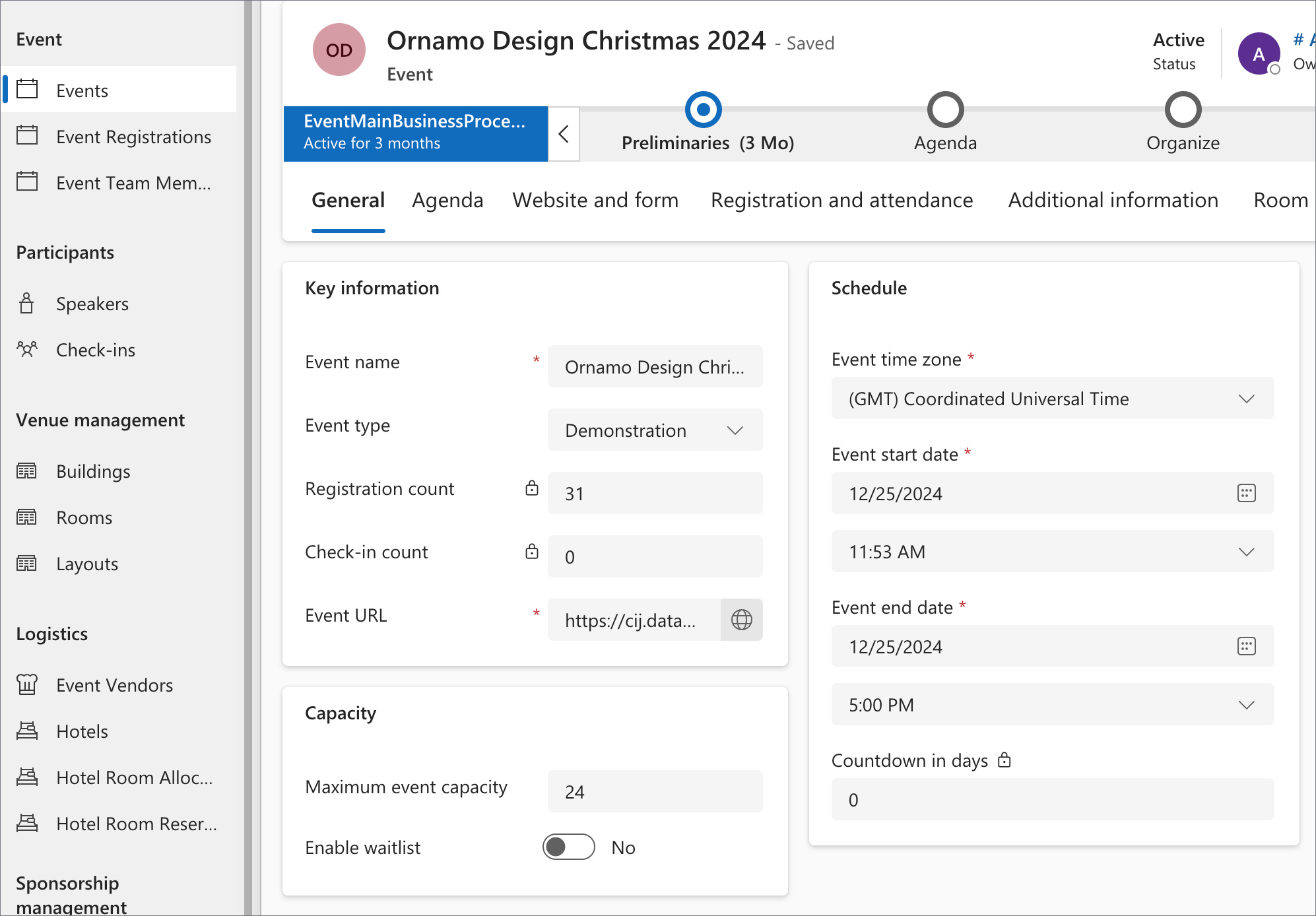
Task: Go to Speakers in Participants
Action: 119,304
